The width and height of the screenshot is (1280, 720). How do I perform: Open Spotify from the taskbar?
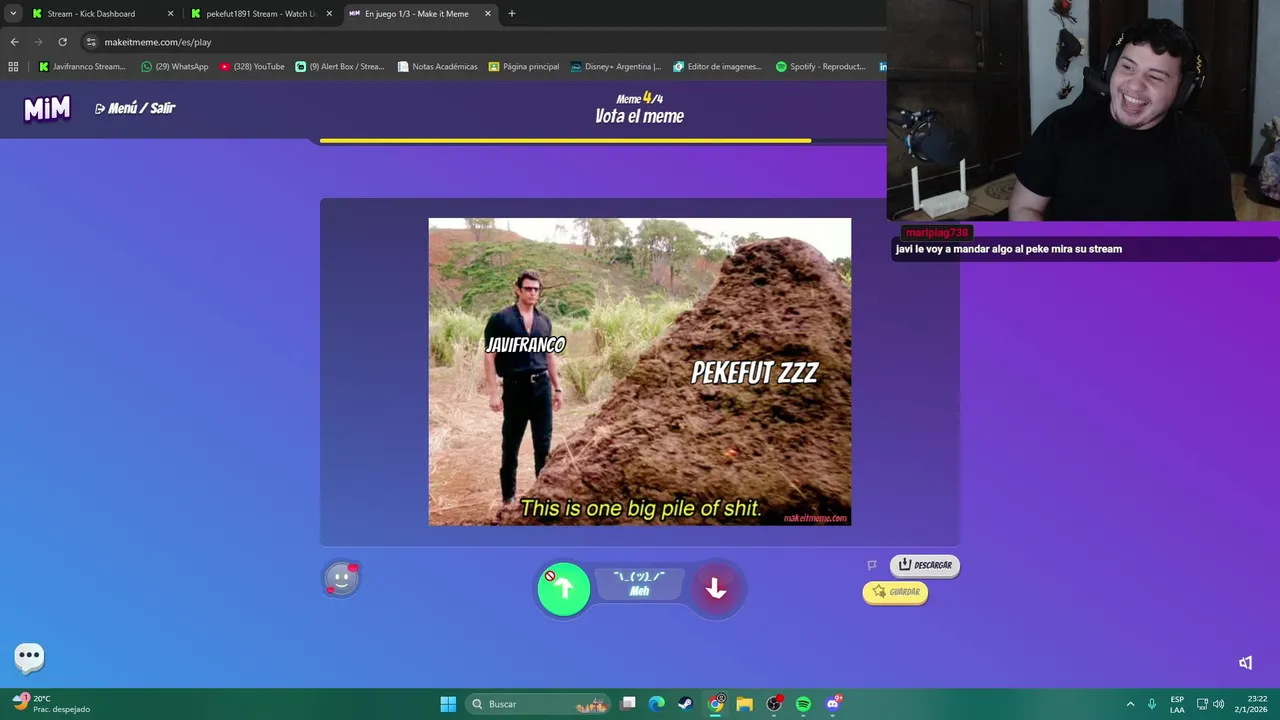point(803,704)
